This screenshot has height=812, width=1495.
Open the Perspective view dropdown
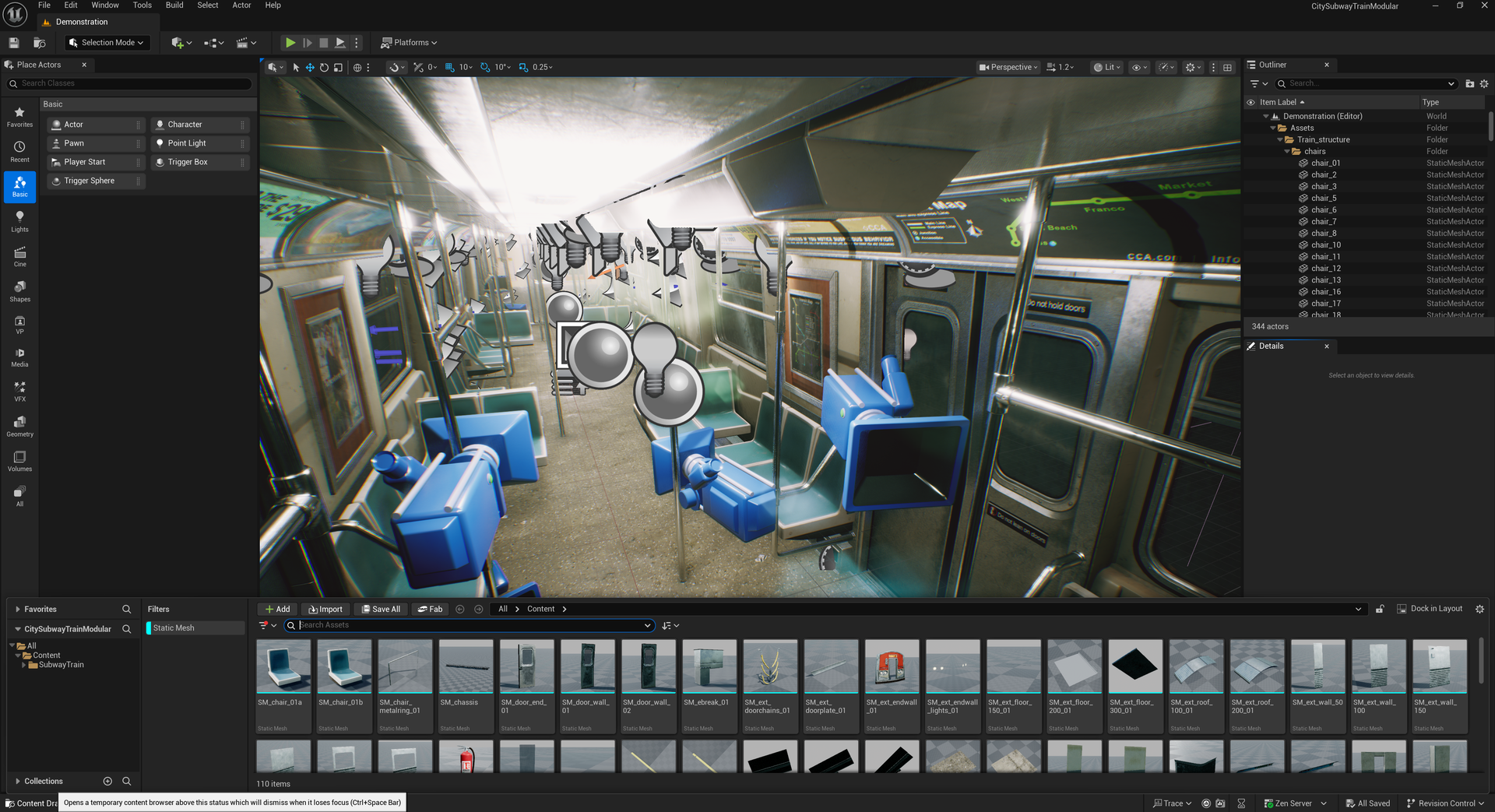[x=1008, y=68]
